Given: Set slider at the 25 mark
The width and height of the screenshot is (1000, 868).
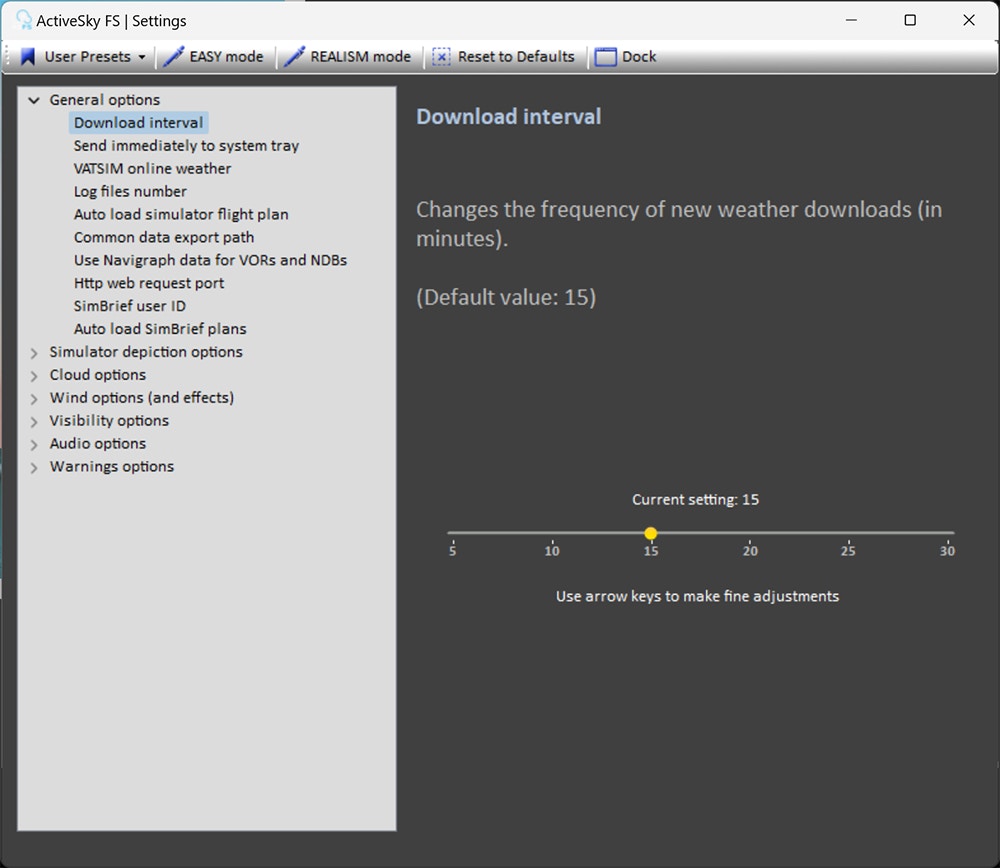Looking at the screenshot, I should pos(848,533).
